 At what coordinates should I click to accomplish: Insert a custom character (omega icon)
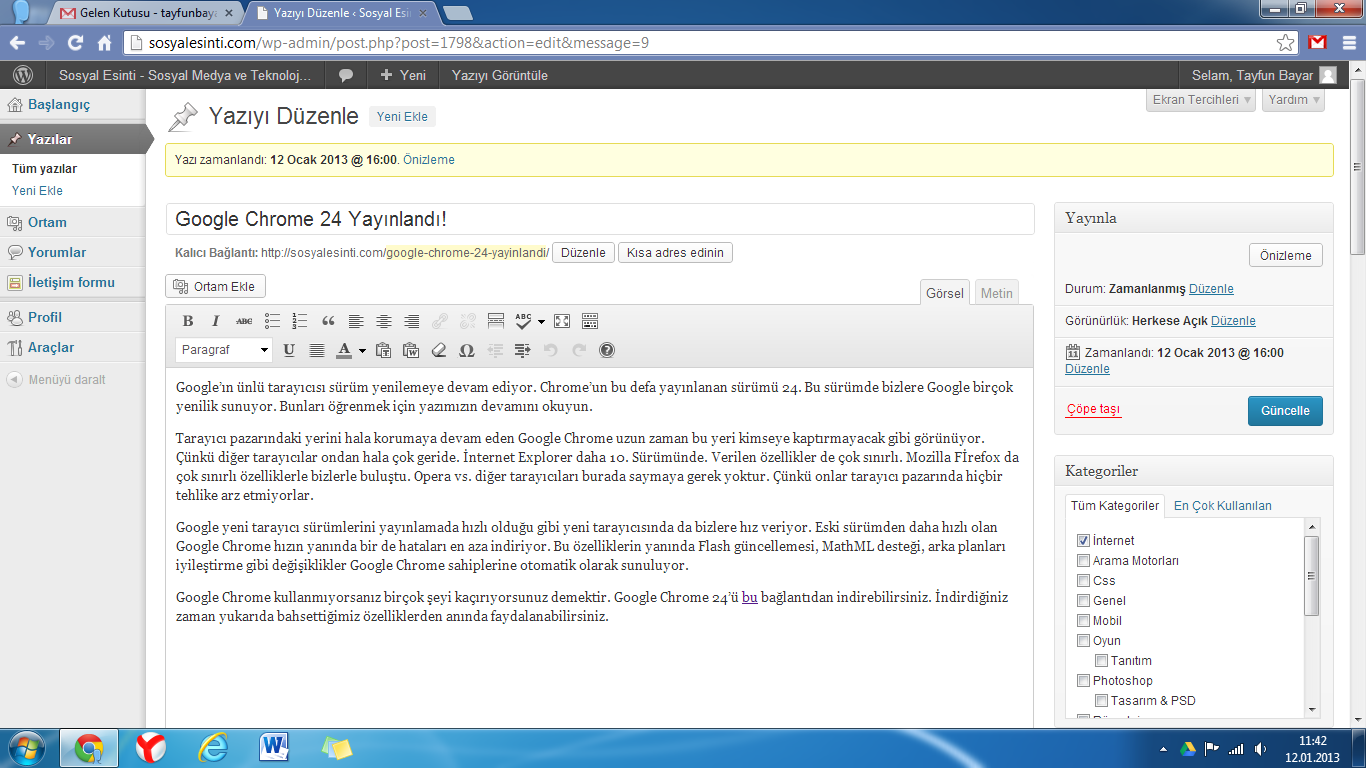tap(467, 350)
